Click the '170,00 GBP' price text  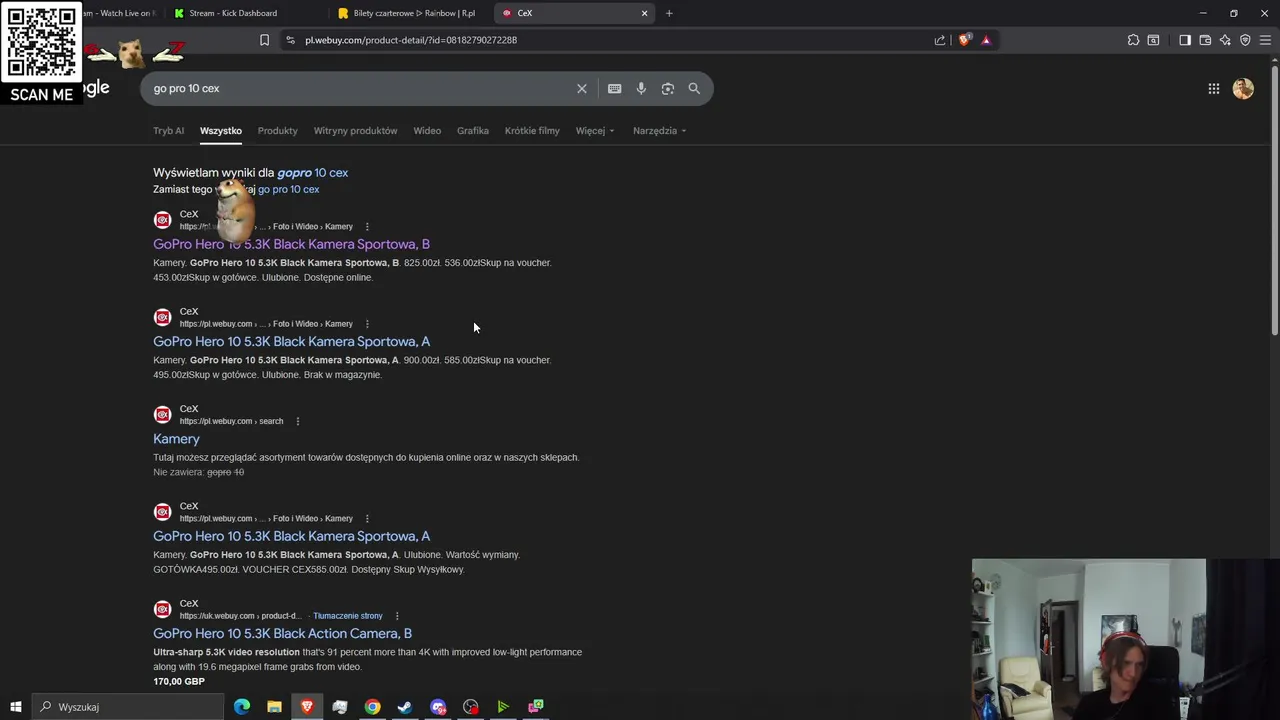pos(179,682)
